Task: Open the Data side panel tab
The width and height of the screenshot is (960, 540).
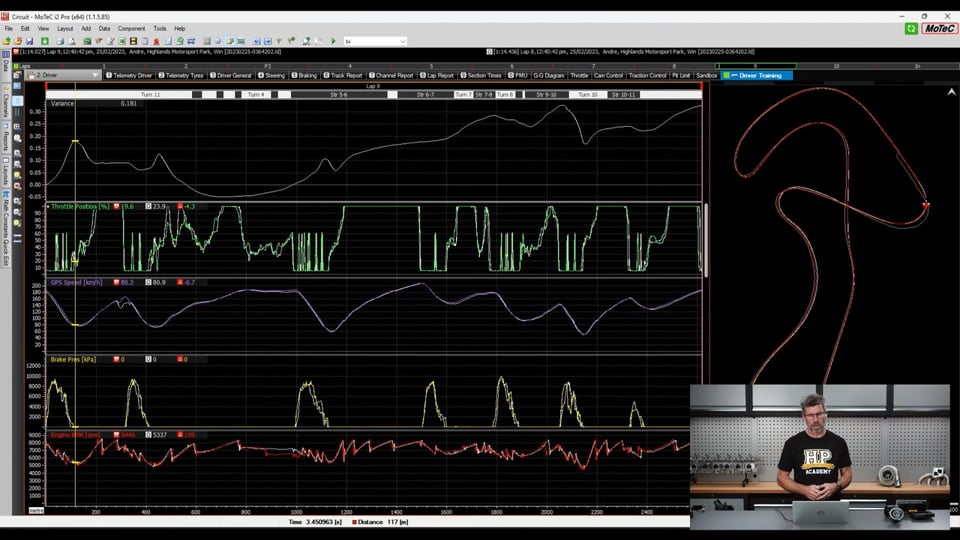Action: coord(6,63)
